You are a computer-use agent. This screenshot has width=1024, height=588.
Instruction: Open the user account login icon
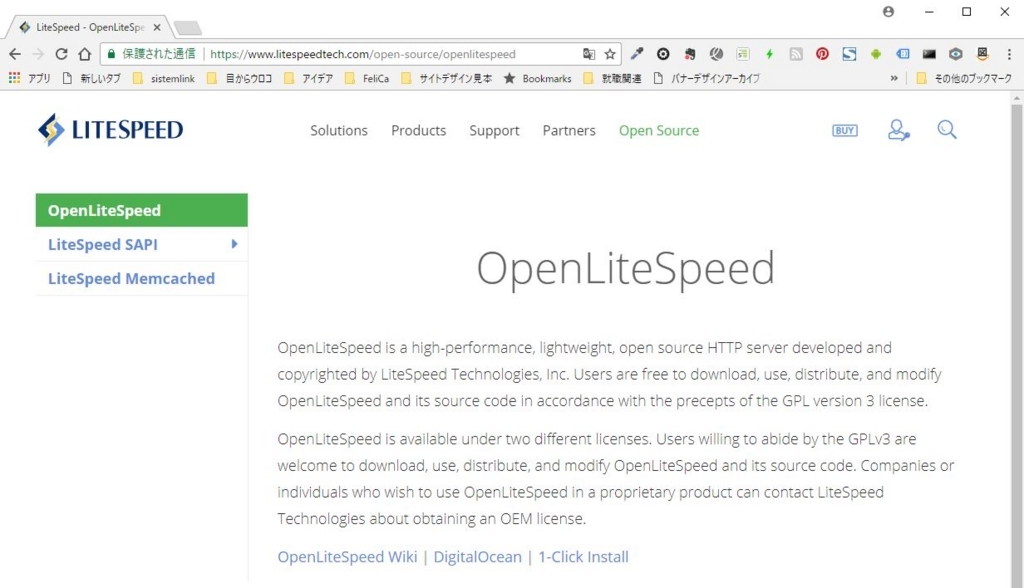pos(899,130)
